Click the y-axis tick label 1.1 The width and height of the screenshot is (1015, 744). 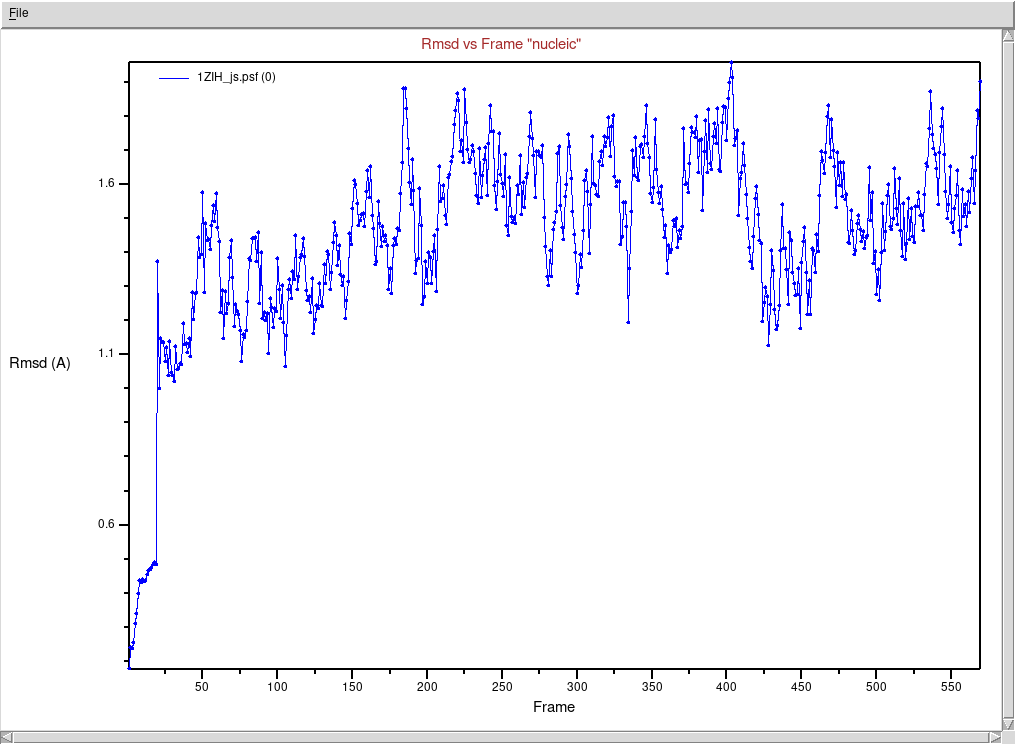click(x=106, y=354)
